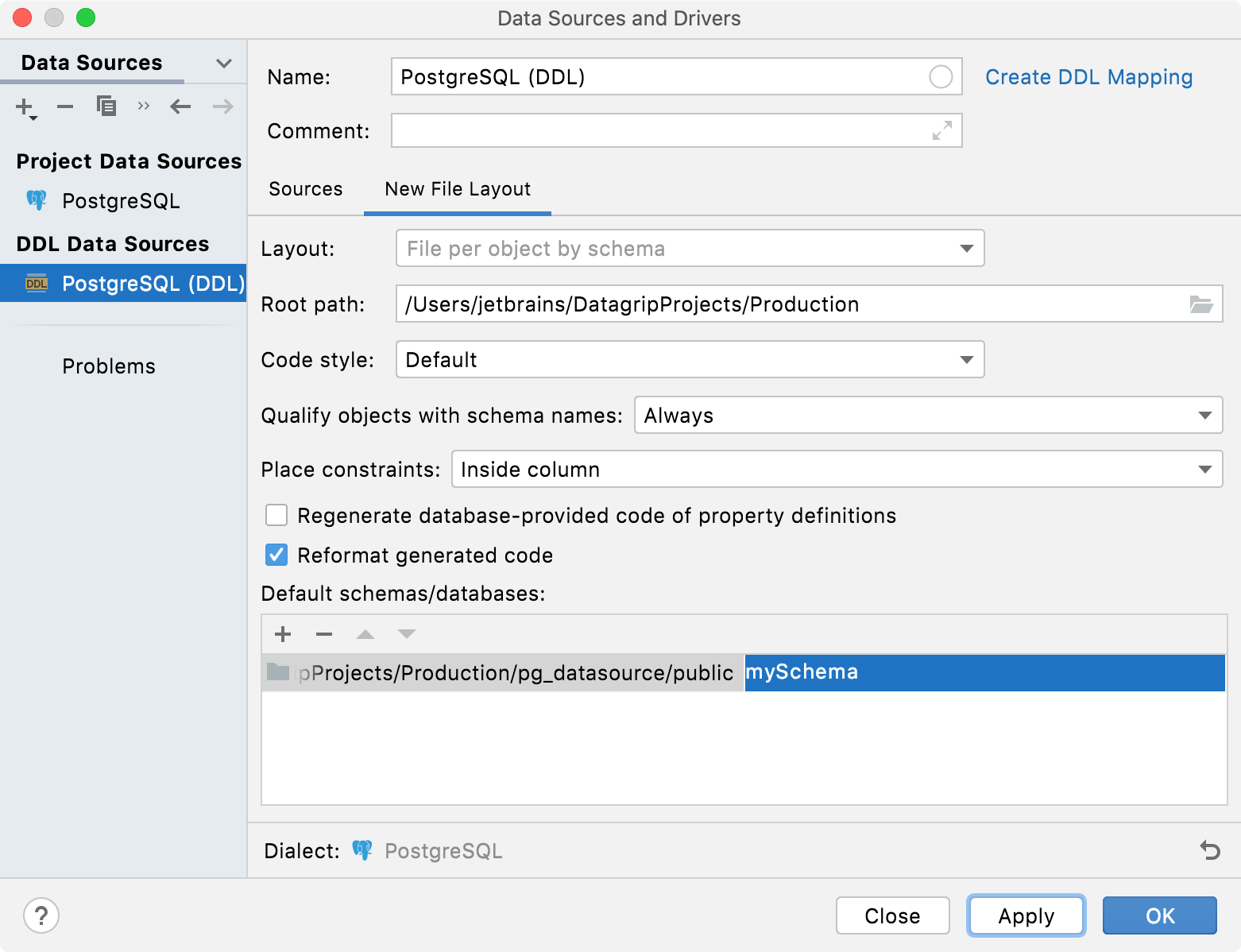Image resolution: width=1241 pixels, height=952 pixels.
Task: Select the PostgreSQL project data source
Action: tap(121, 201)
